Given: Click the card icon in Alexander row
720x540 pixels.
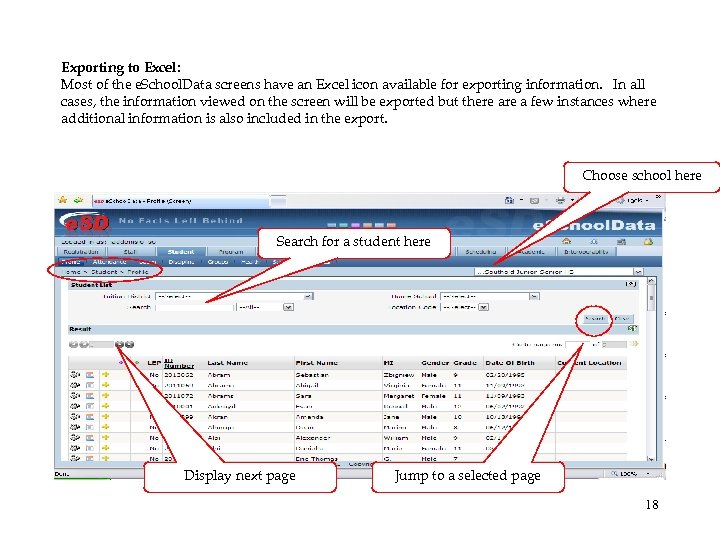Looking at the screenshot, I should [x=90, y=438].
